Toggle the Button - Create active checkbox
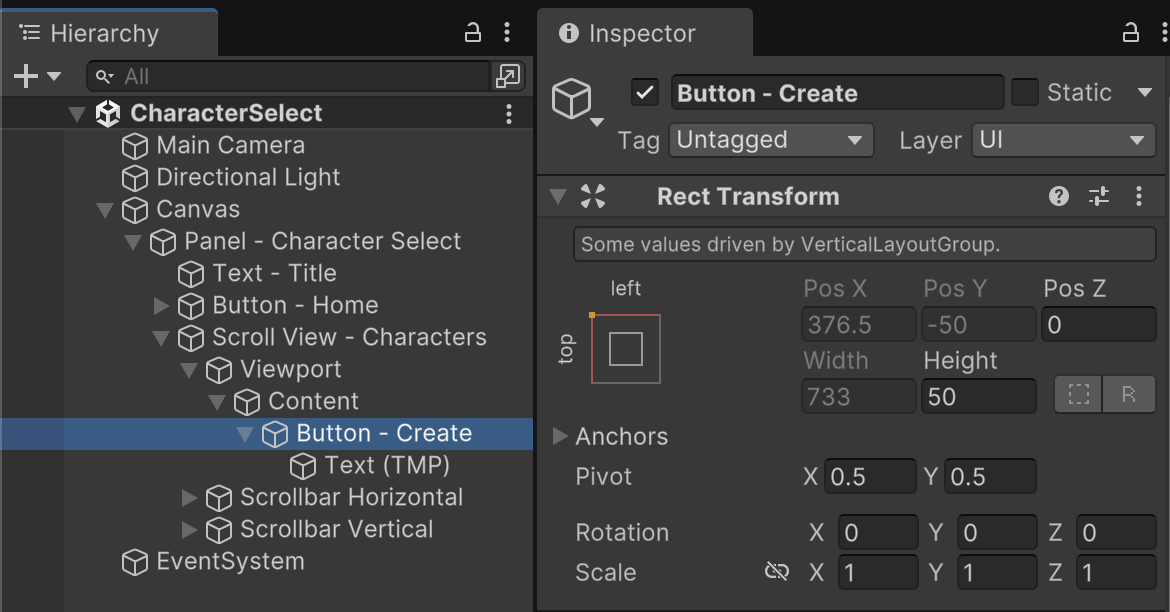Screen dimensions: 1170x612 pyautogui.click(x=645, y=93)
